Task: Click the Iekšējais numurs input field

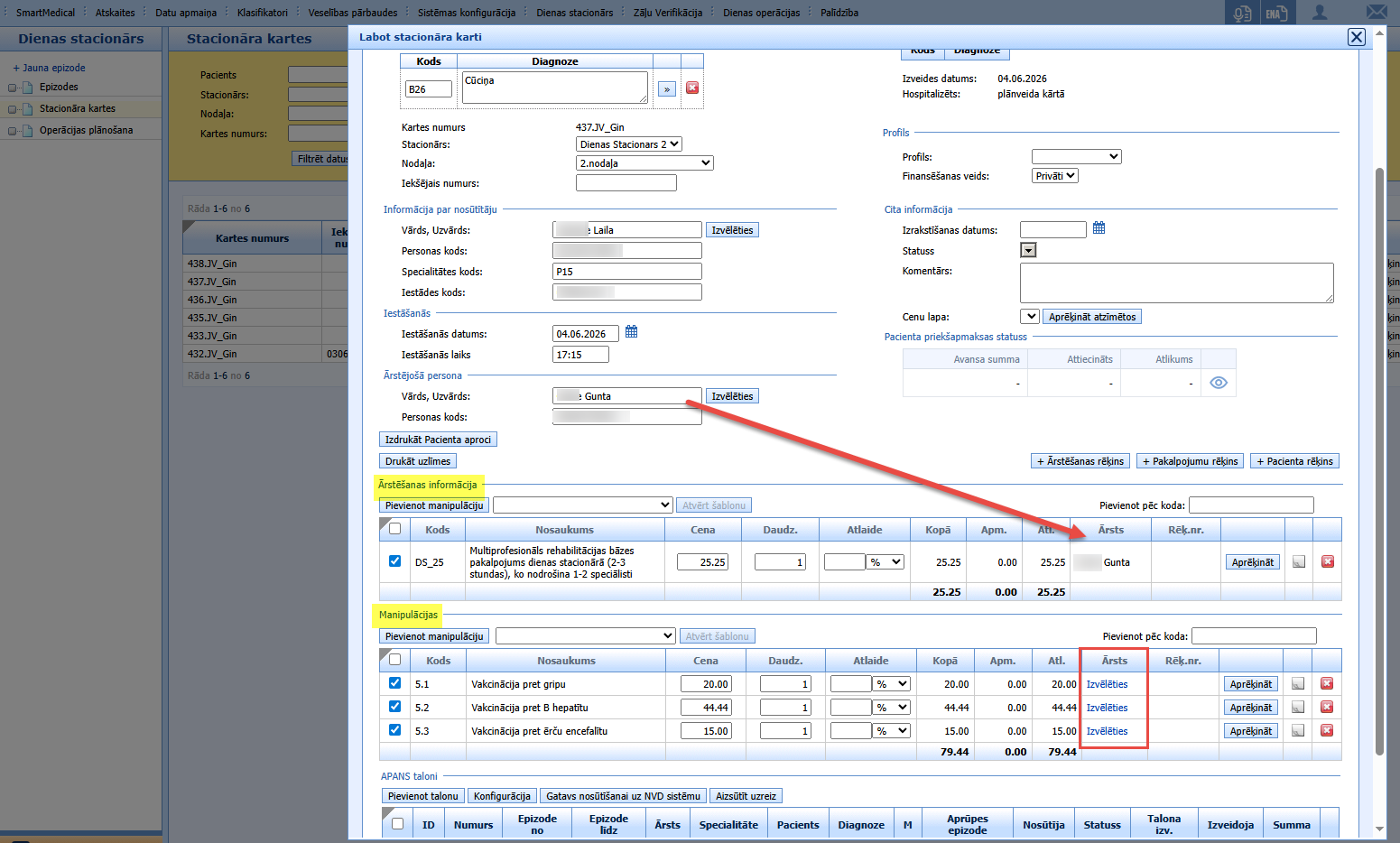Action: 626,183
